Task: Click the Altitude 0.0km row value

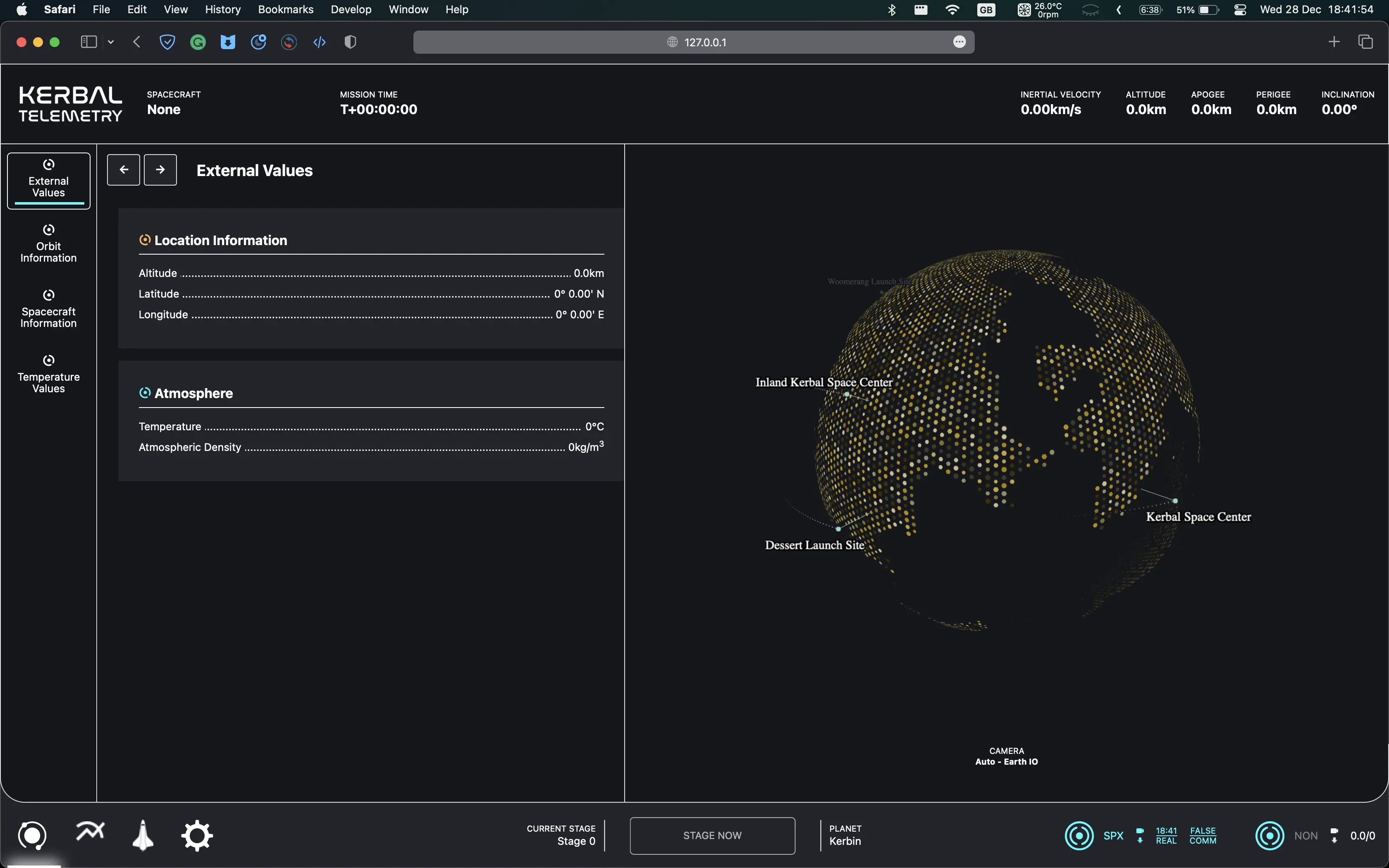Action: click(589, 273)
